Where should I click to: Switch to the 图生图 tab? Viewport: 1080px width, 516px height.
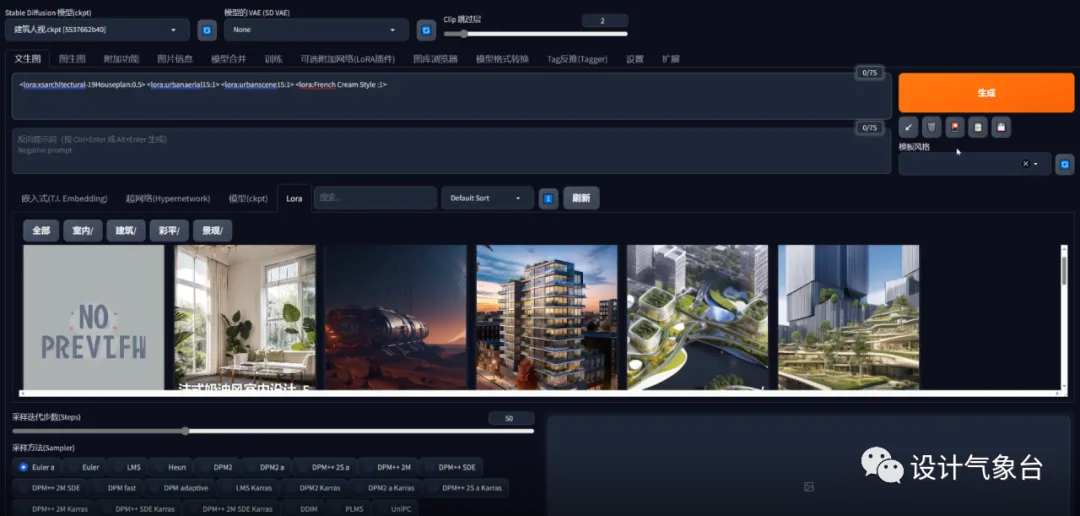click(72, 59)
